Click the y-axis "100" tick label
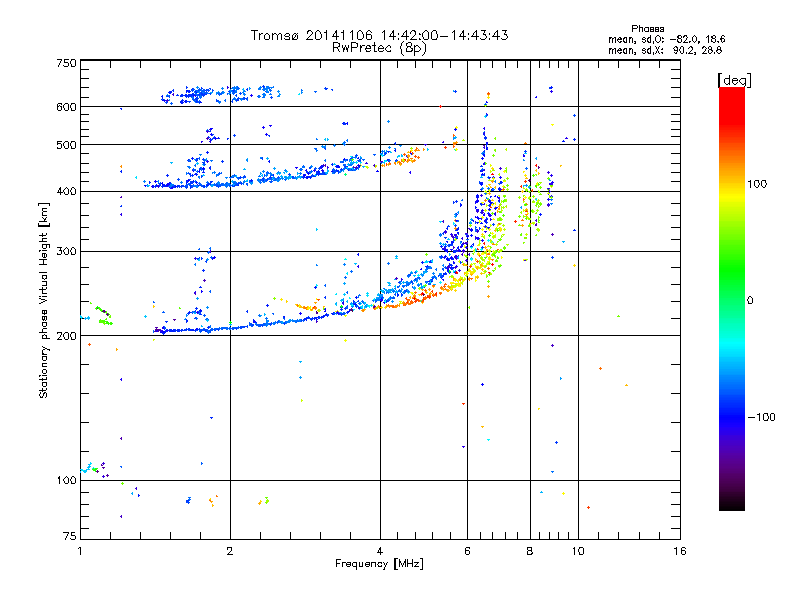 (x=66, y=481)
